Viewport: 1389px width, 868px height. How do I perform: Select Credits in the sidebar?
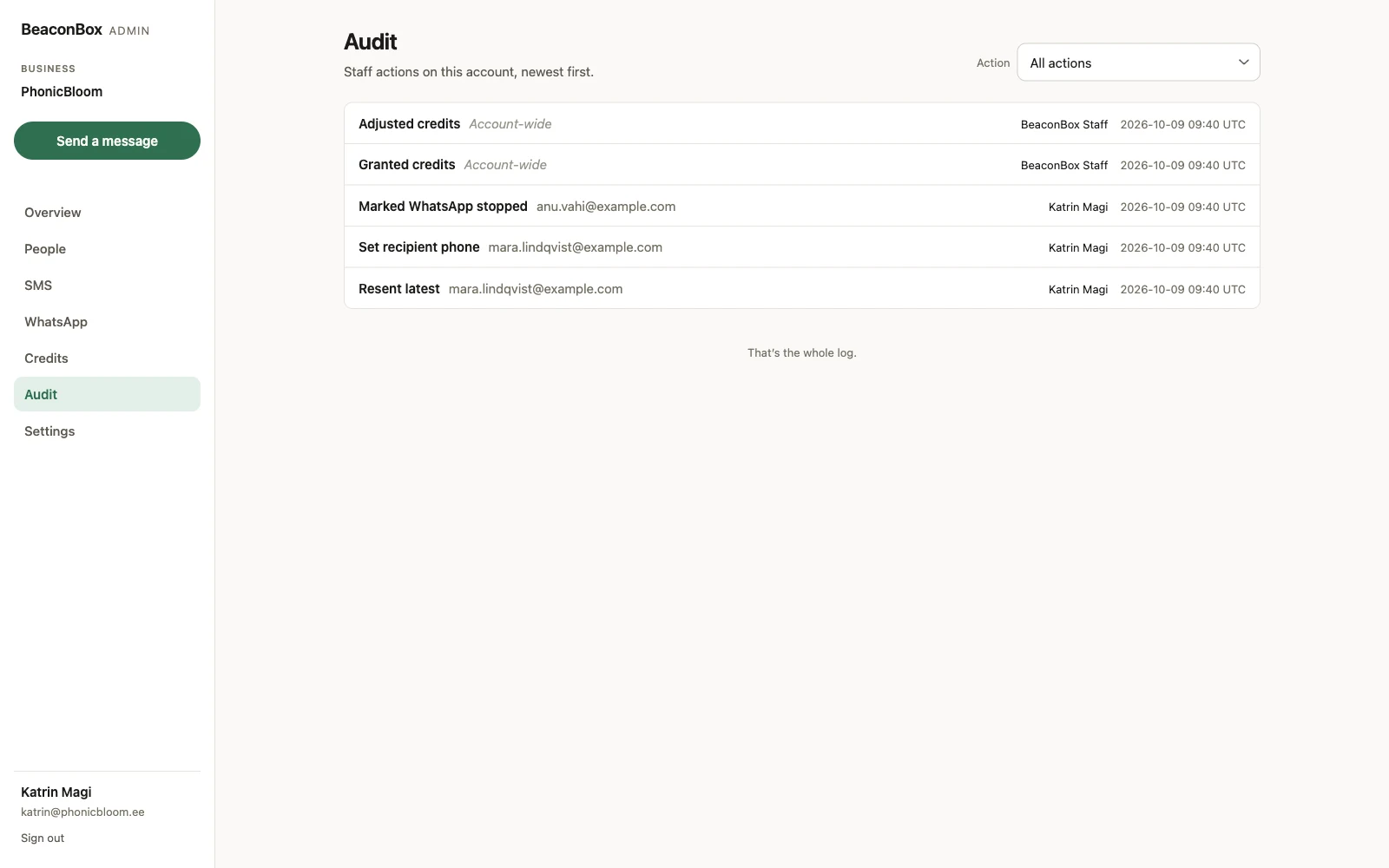(x=107, y=358)
